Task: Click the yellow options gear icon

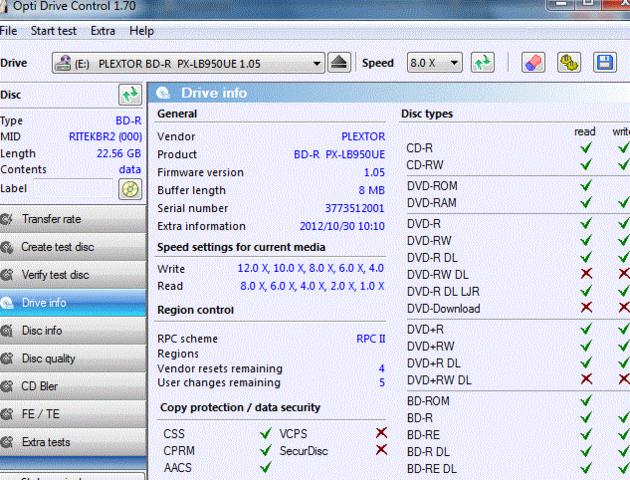Action: click(x=569, y=63)
